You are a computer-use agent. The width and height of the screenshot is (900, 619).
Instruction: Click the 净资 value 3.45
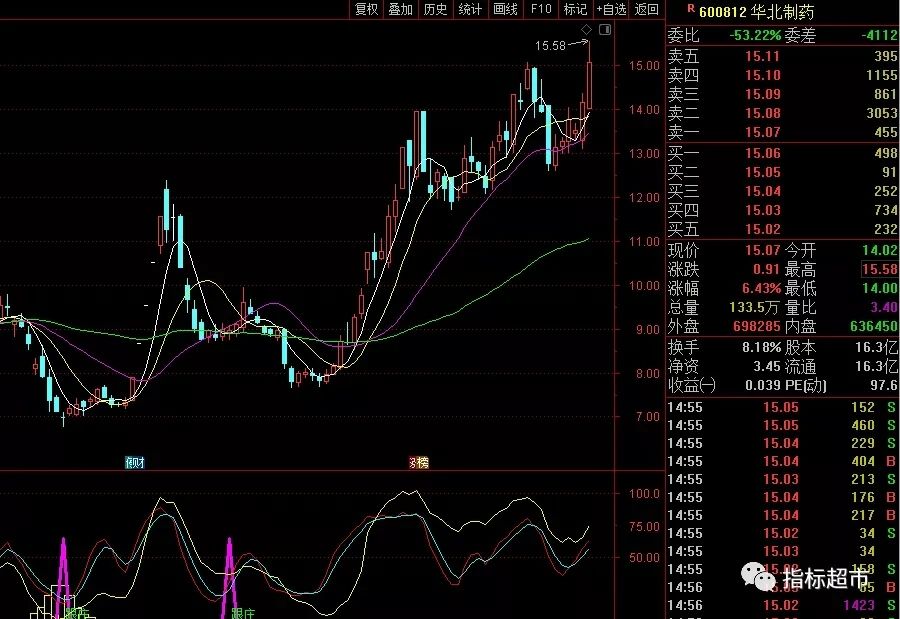click(x=766, y=366)
